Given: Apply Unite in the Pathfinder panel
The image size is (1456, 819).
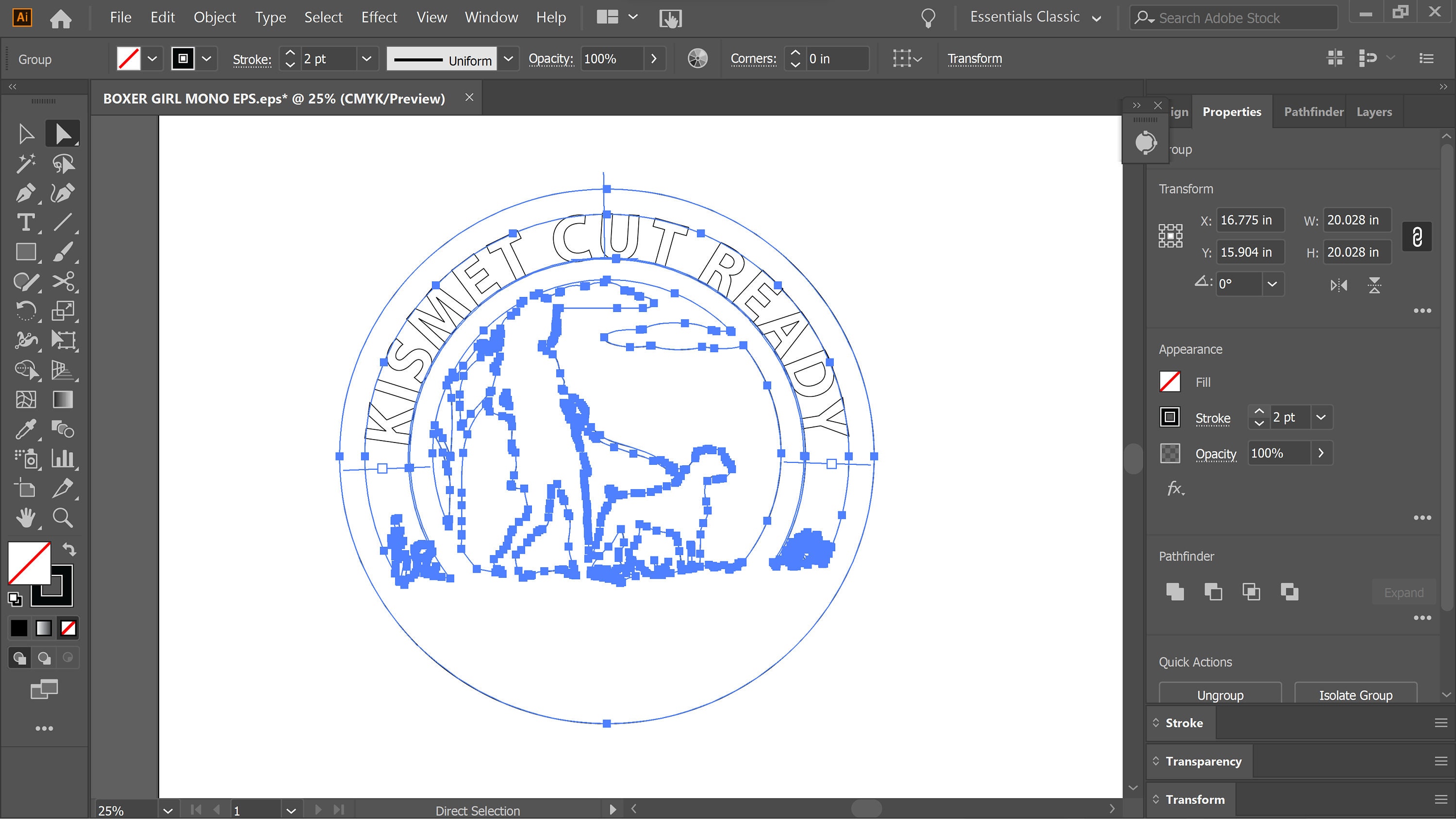Looking at the screenshot, I should [1175, 592].
